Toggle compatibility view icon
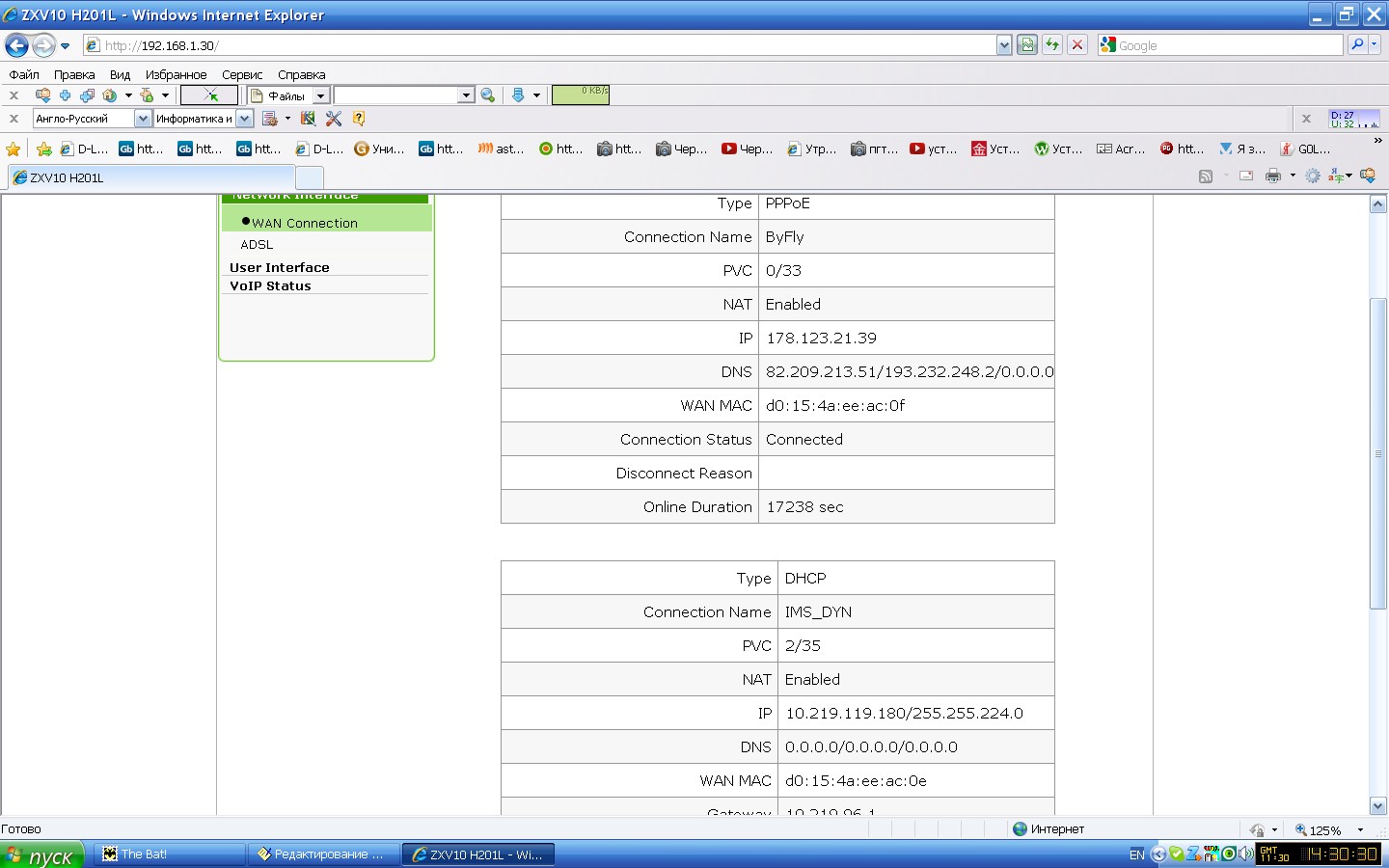1389x868 pixels. click(1027, 45)
